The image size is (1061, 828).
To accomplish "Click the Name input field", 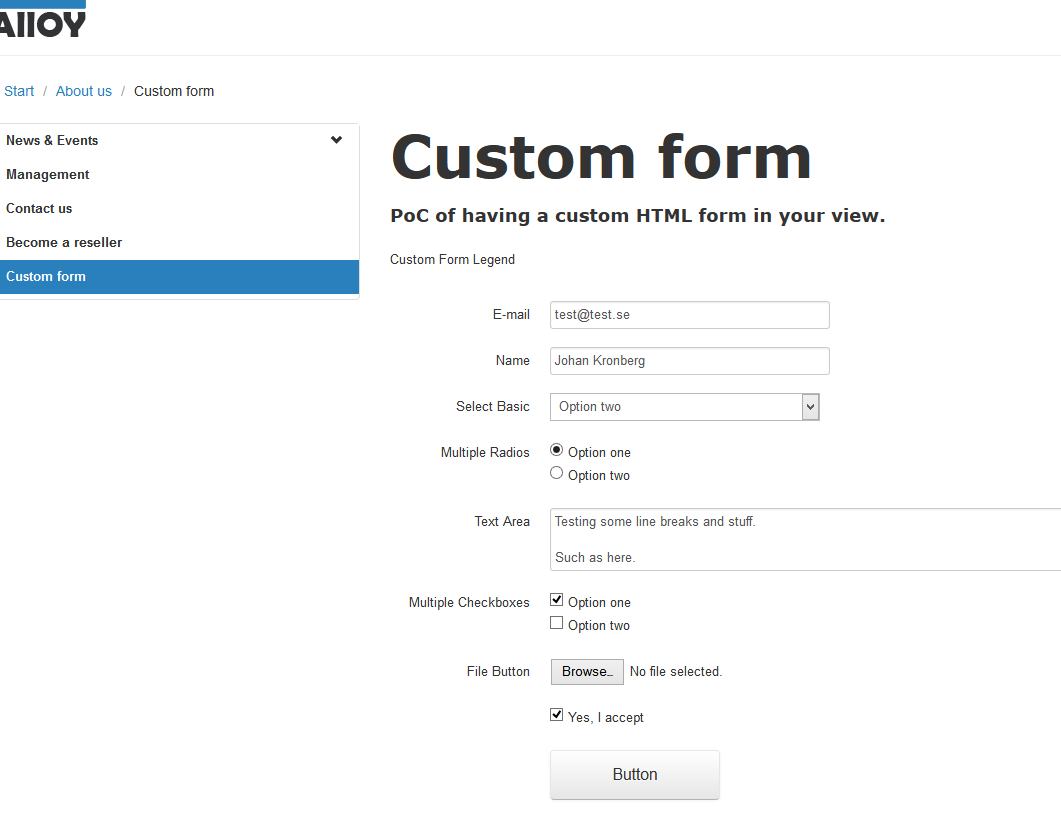I will point(689,360).
